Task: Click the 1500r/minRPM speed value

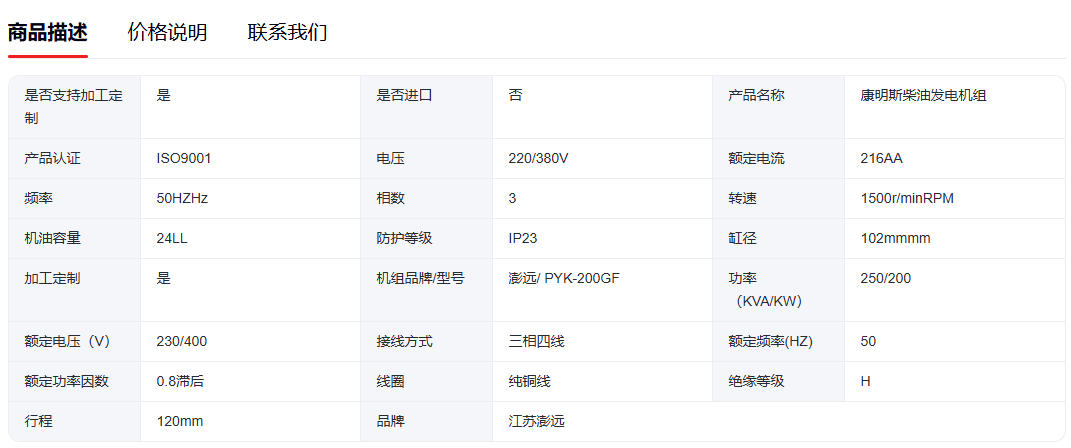Action: [907, 198]
